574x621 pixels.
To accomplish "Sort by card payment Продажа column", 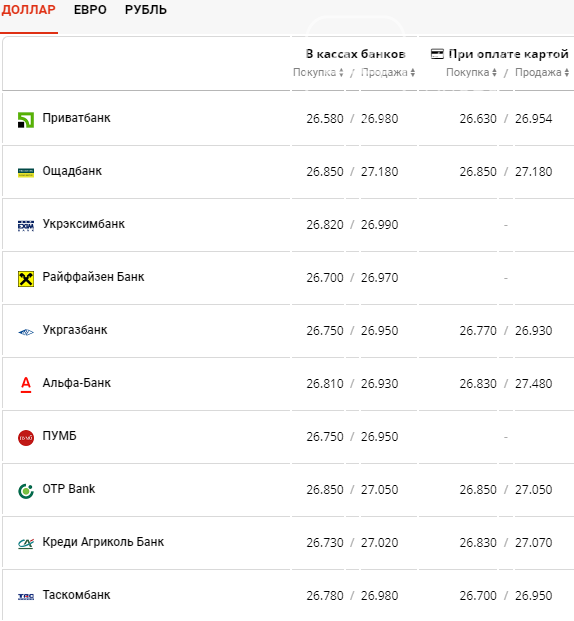I will (542, 72).
